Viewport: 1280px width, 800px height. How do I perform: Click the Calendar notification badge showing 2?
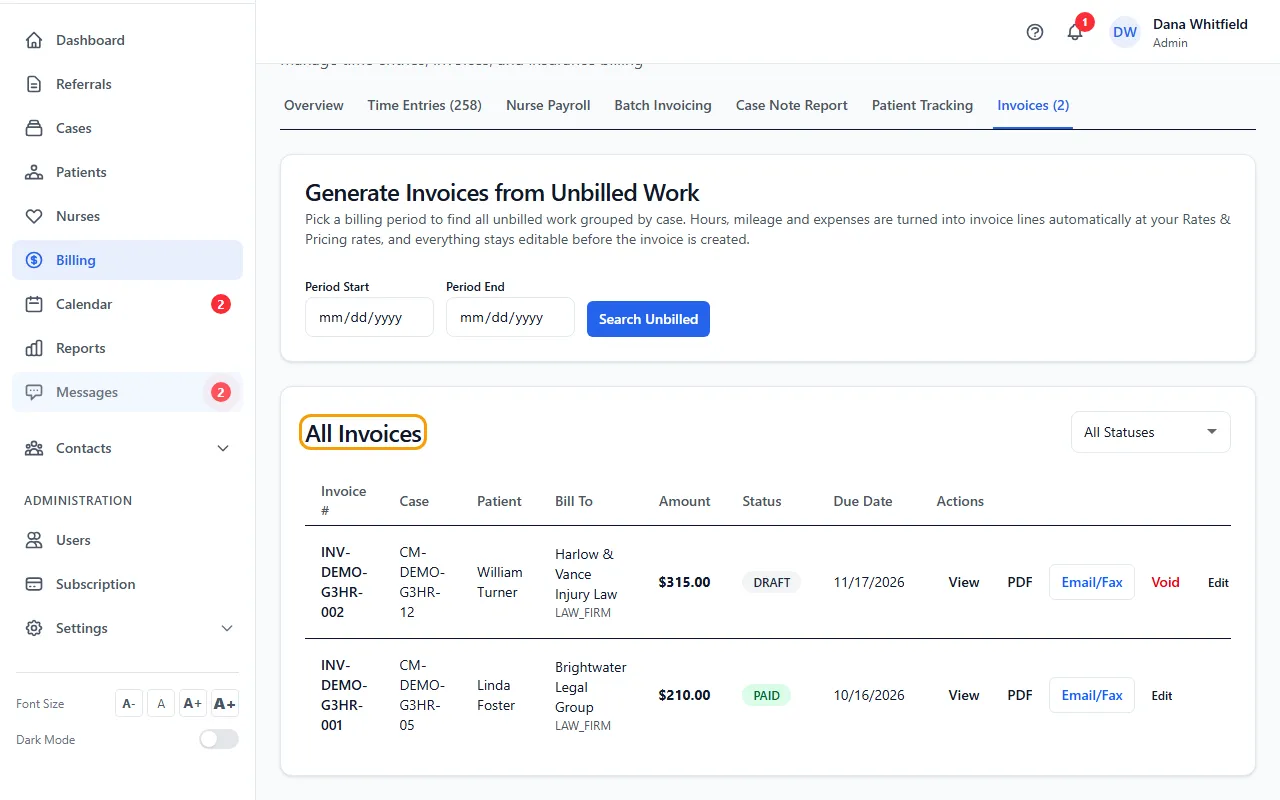click(x=221, y=304)
